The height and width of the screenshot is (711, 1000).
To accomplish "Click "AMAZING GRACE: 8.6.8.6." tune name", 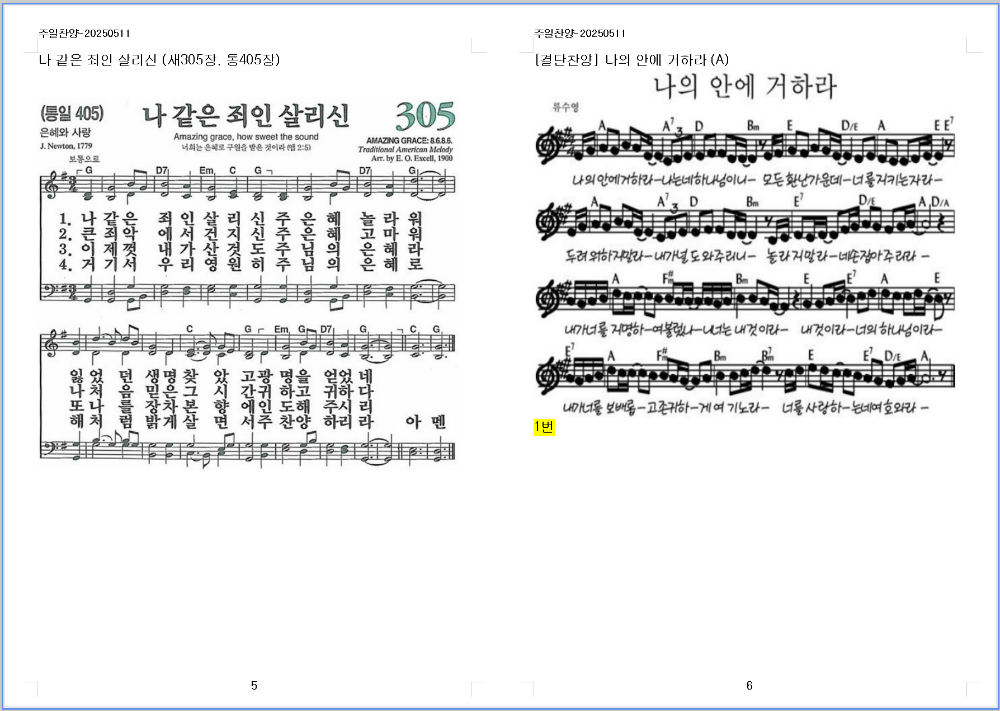I will click(410, 140).
